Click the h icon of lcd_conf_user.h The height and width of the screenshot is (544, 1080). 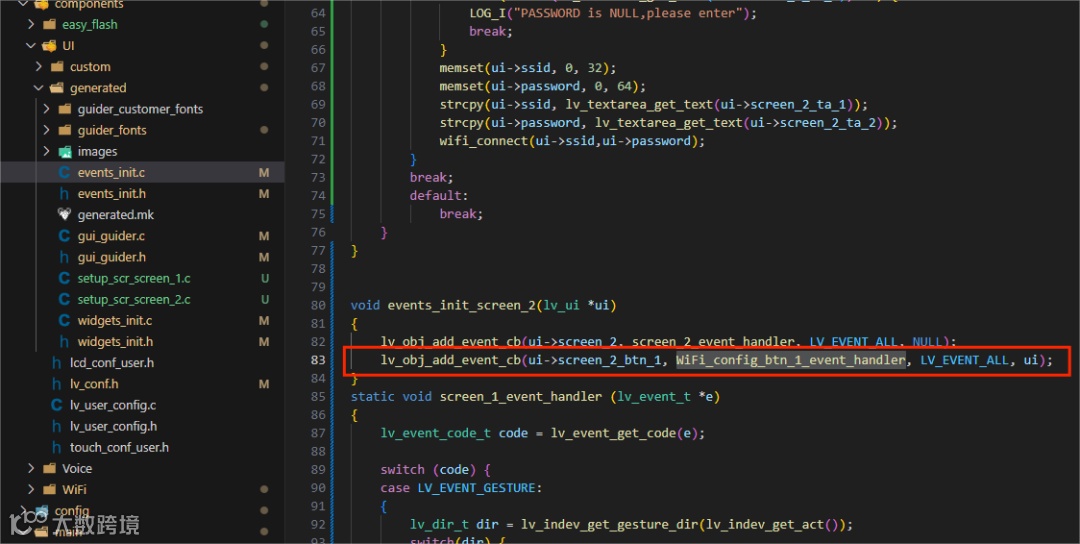57,363
